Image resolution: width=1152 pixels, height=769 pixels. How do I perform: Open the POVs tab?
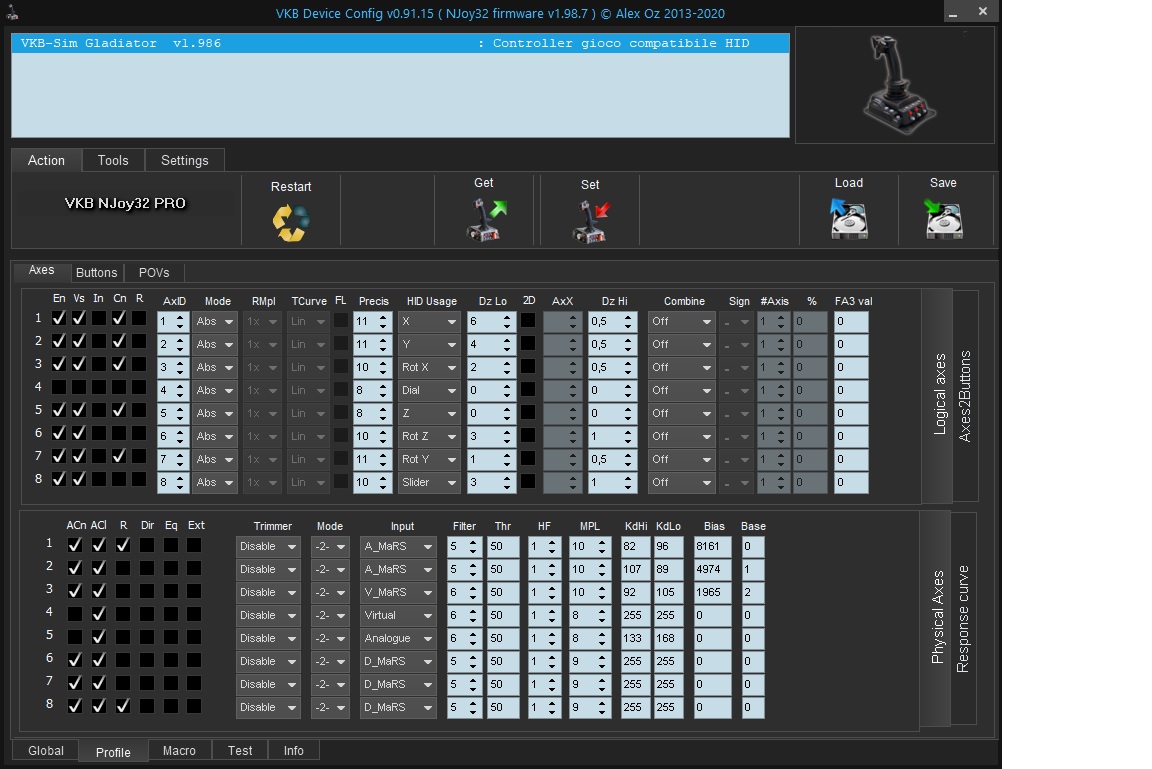pos(154,272)
